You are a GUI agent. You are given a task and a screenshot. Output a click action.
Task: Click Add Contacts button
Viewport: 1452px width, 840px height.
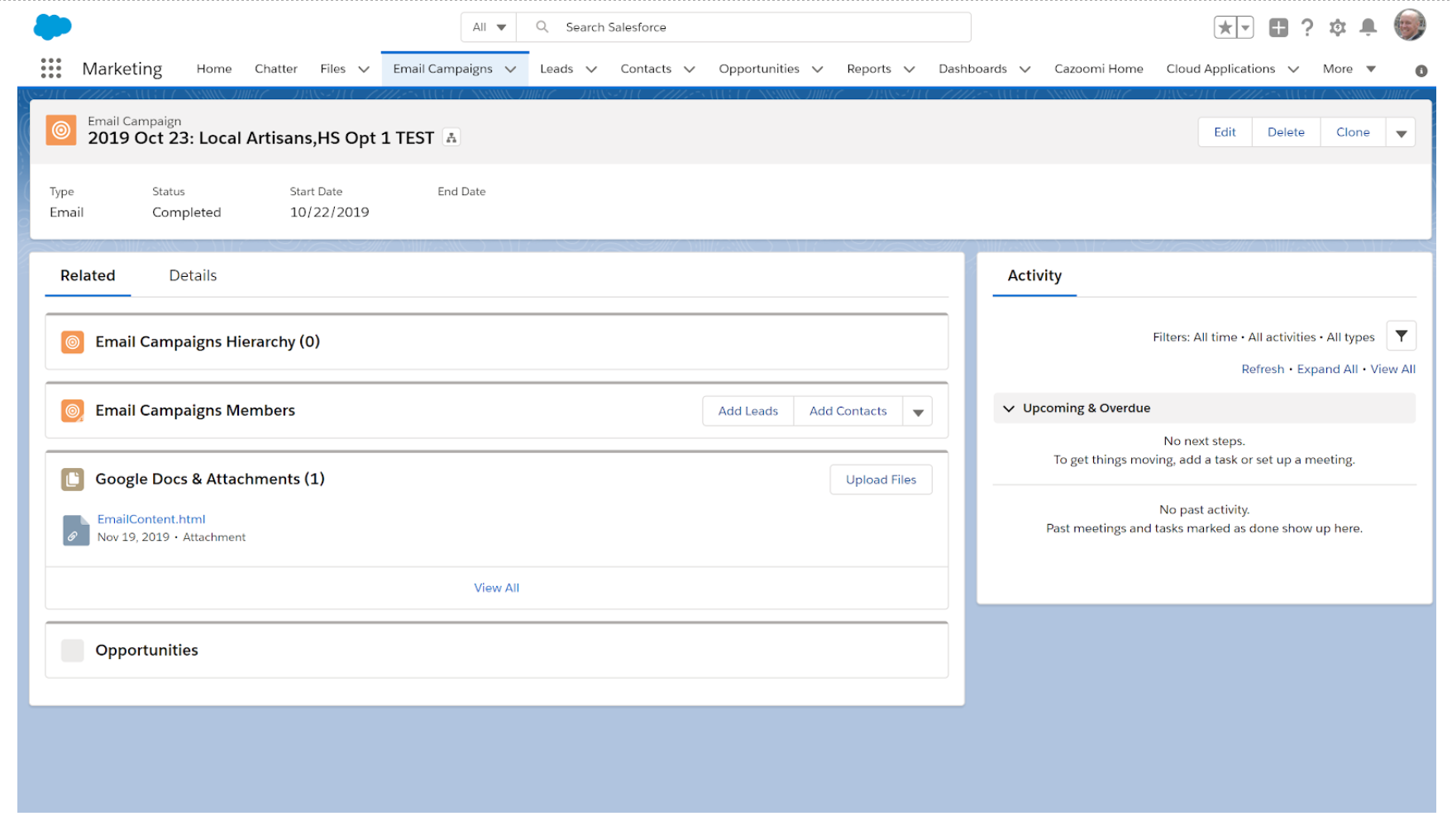coord(848,411)
